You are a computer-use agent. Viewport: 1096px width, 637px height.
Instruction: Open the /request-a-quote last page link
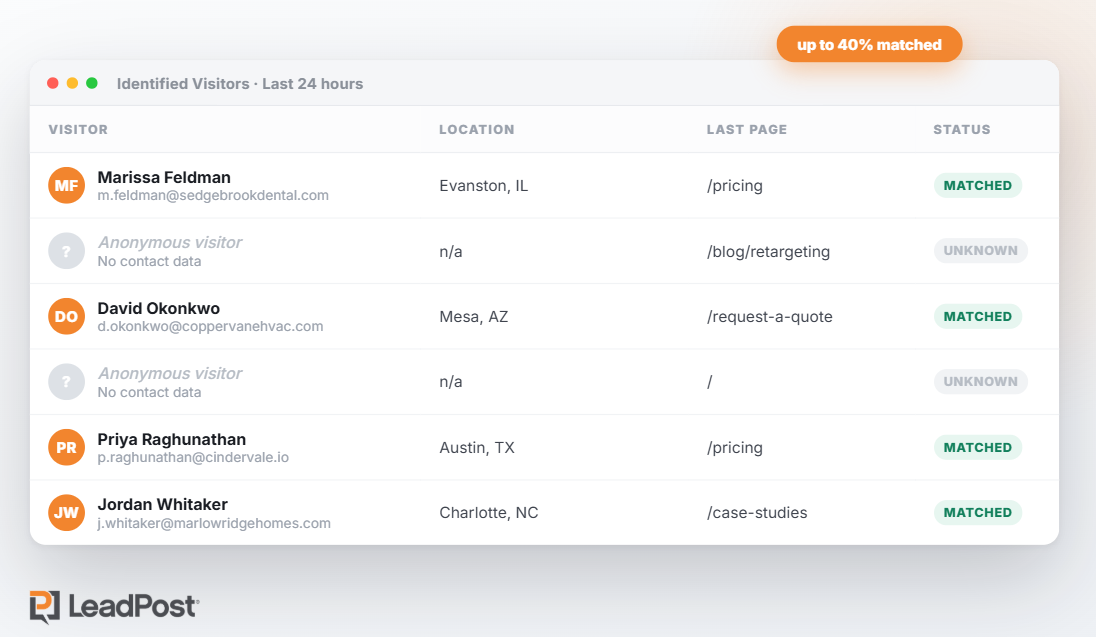(770, 317)
